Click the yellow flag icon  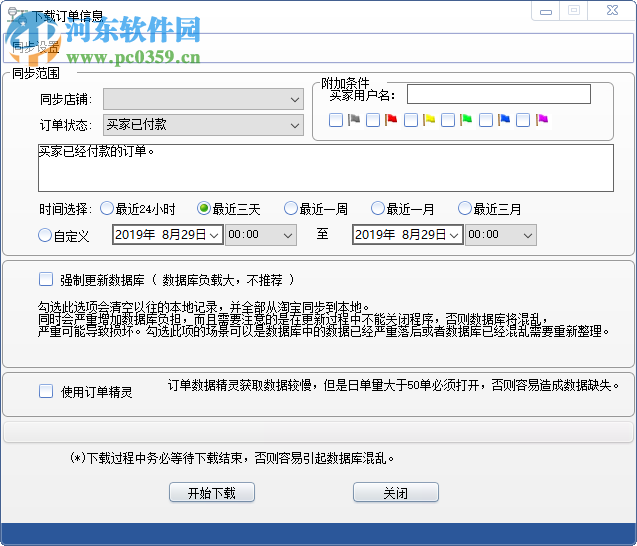click(x=429, y=119)
